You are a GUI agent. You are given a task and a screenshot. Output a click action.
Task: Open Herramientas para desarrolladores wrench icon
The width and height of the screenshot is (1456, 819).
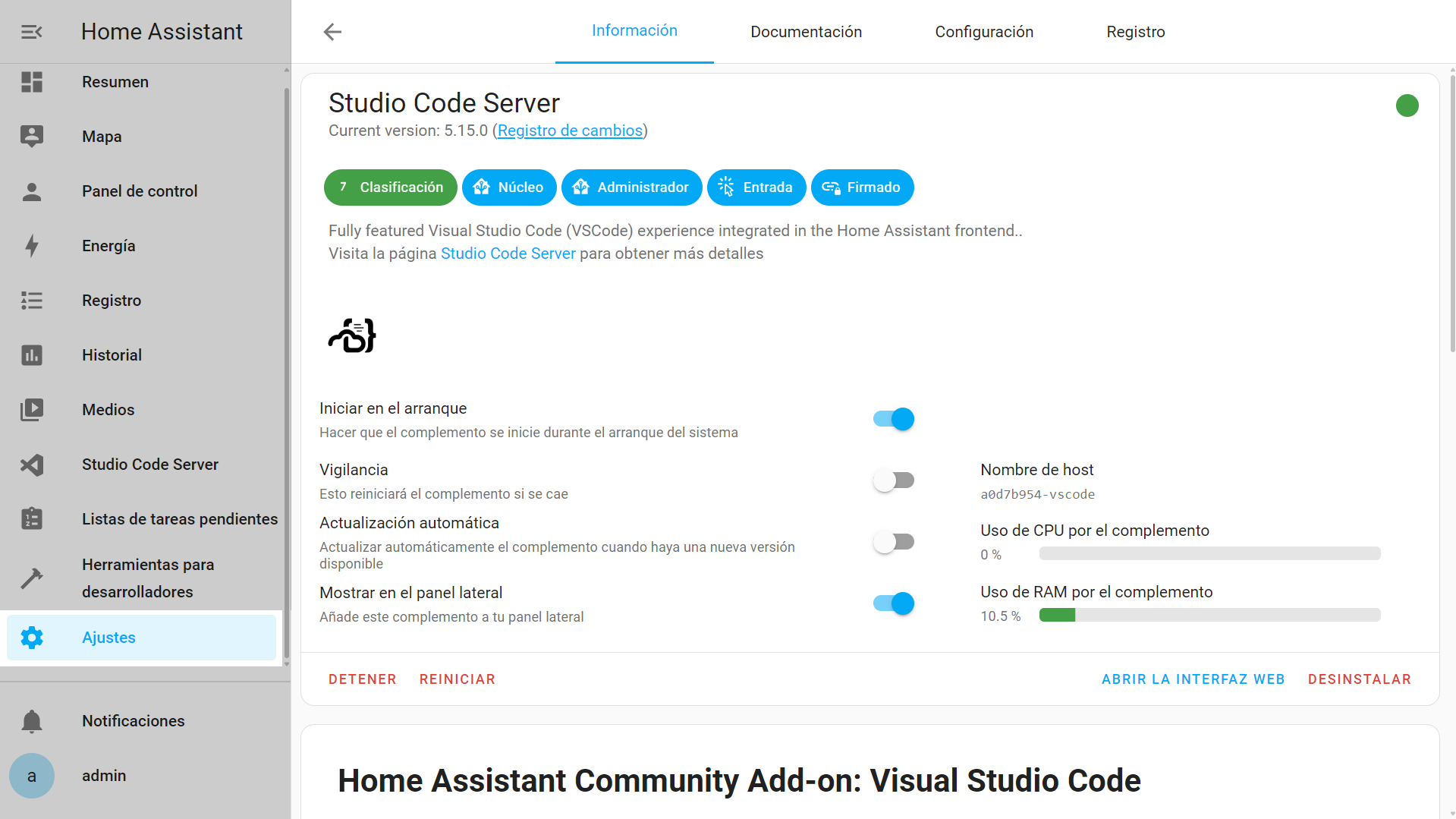coord(31,578)
